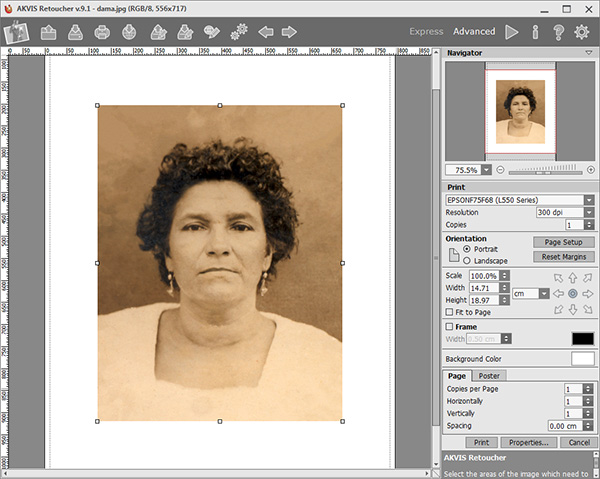Align image to bottom-left arrow

(x=558, y=309)
